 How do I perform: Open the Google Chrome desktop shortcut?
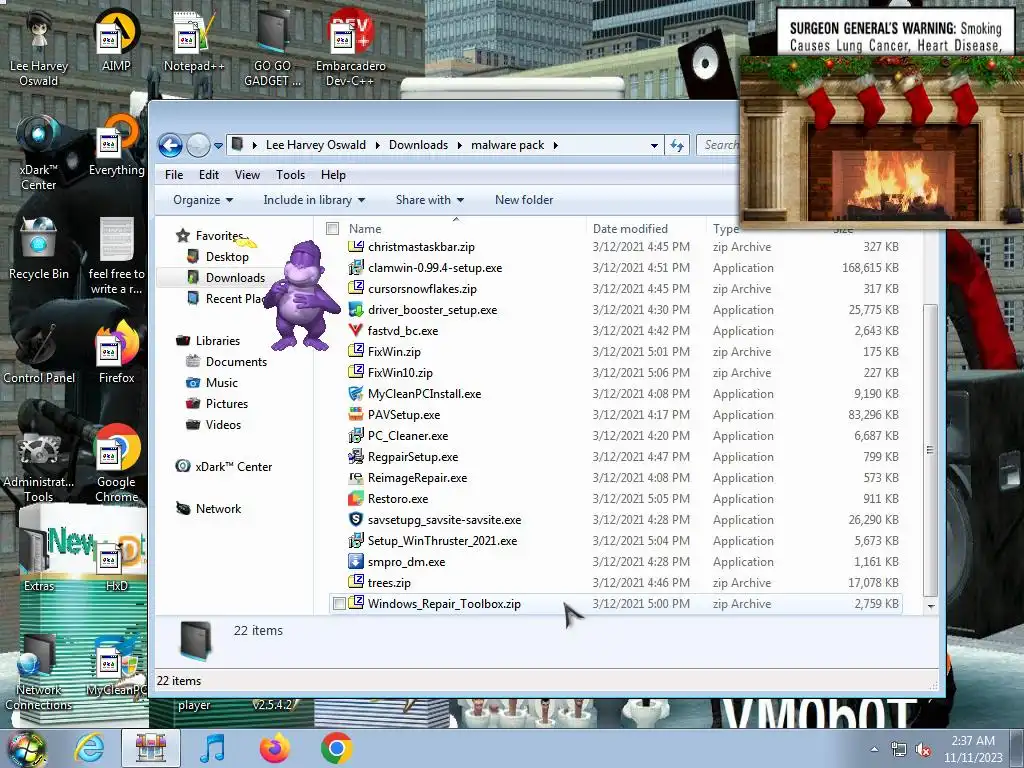pyautogui.click(x=116, y=464)
